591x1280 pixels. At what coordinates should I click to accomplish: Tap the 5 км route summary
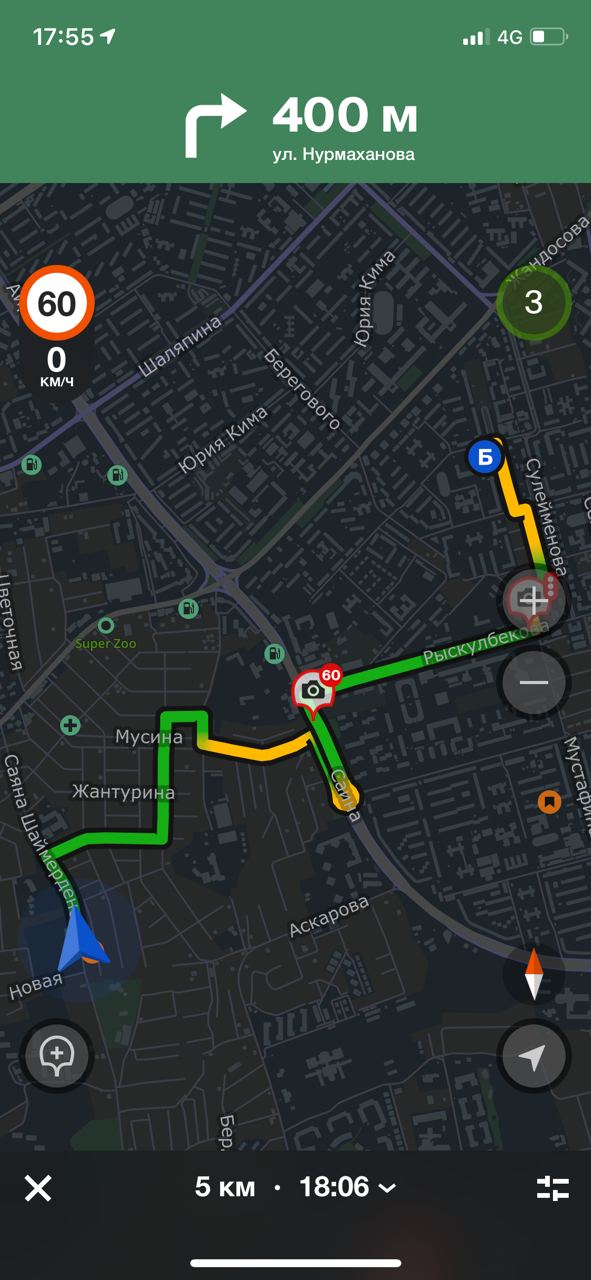point(216,1187)
